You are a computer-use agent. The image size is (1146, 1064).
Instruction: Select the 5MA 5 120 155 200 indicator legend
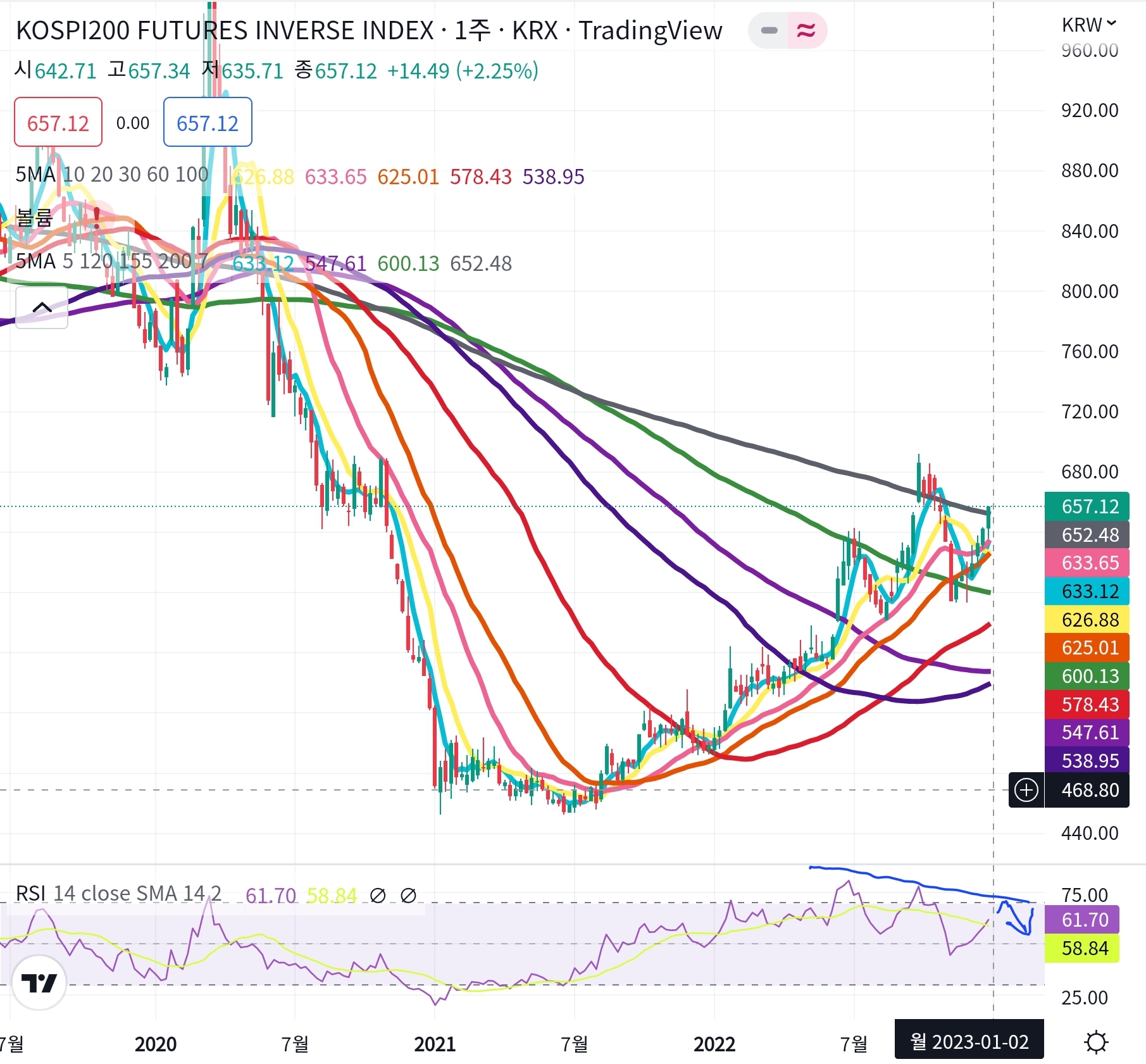tap(112, 261)
